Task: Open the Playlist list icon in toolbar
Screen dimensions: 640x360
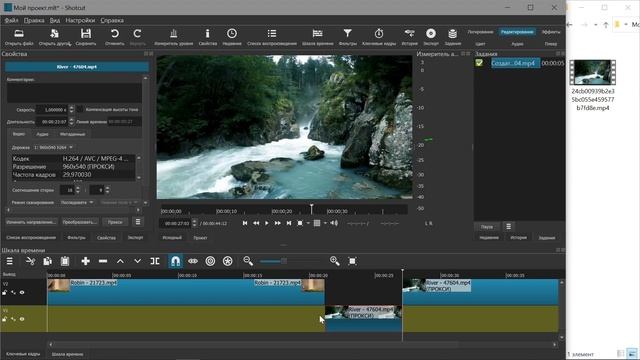Action: [272, 33]
